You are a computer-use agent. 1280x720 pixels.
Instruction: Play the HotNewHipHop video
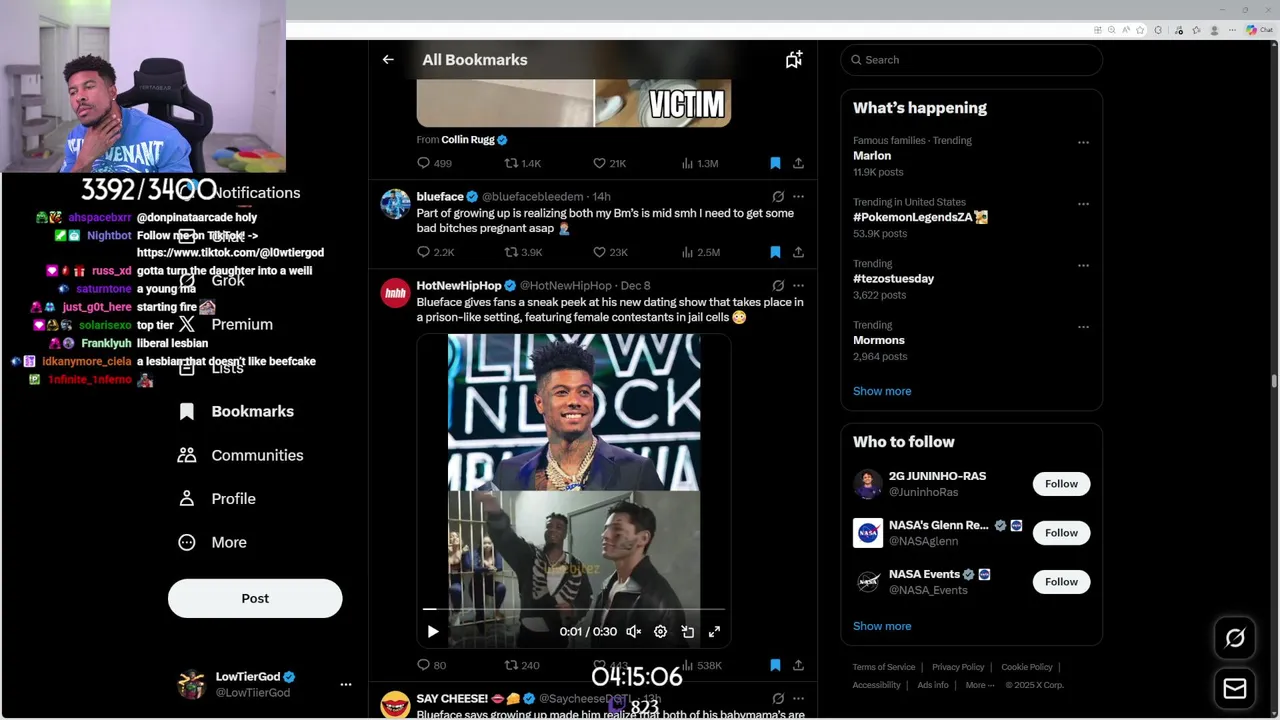point(433,632)
